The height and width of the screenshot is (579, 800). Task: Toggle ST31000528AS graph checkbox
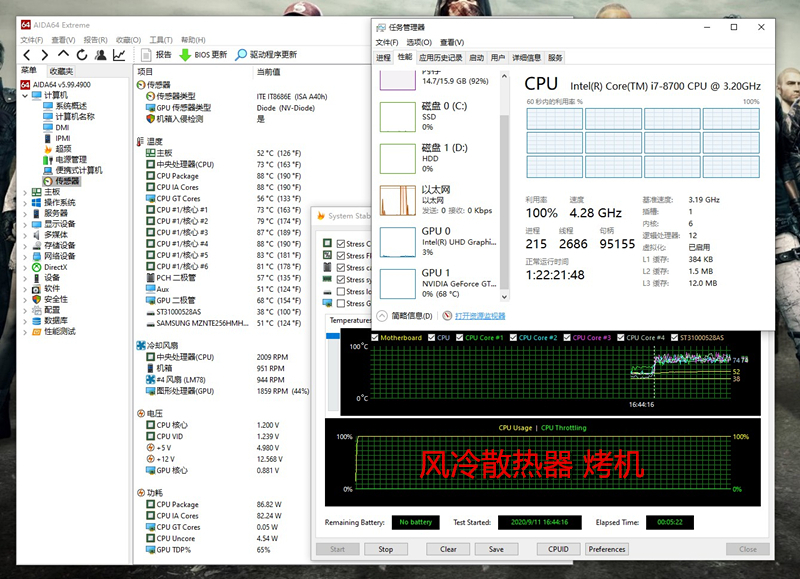(674, 338)
